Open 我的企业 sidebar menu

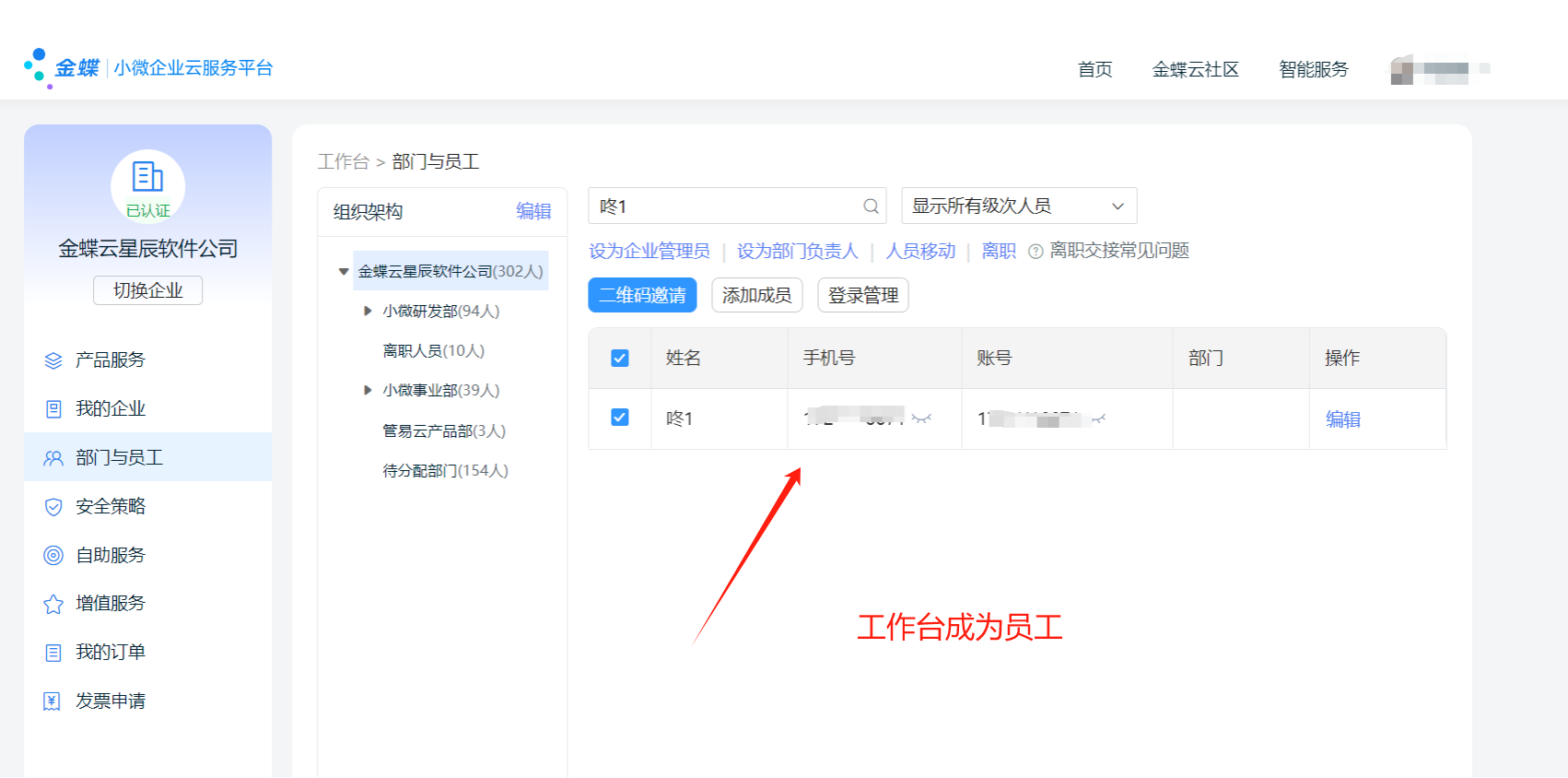tap(148, 408)
